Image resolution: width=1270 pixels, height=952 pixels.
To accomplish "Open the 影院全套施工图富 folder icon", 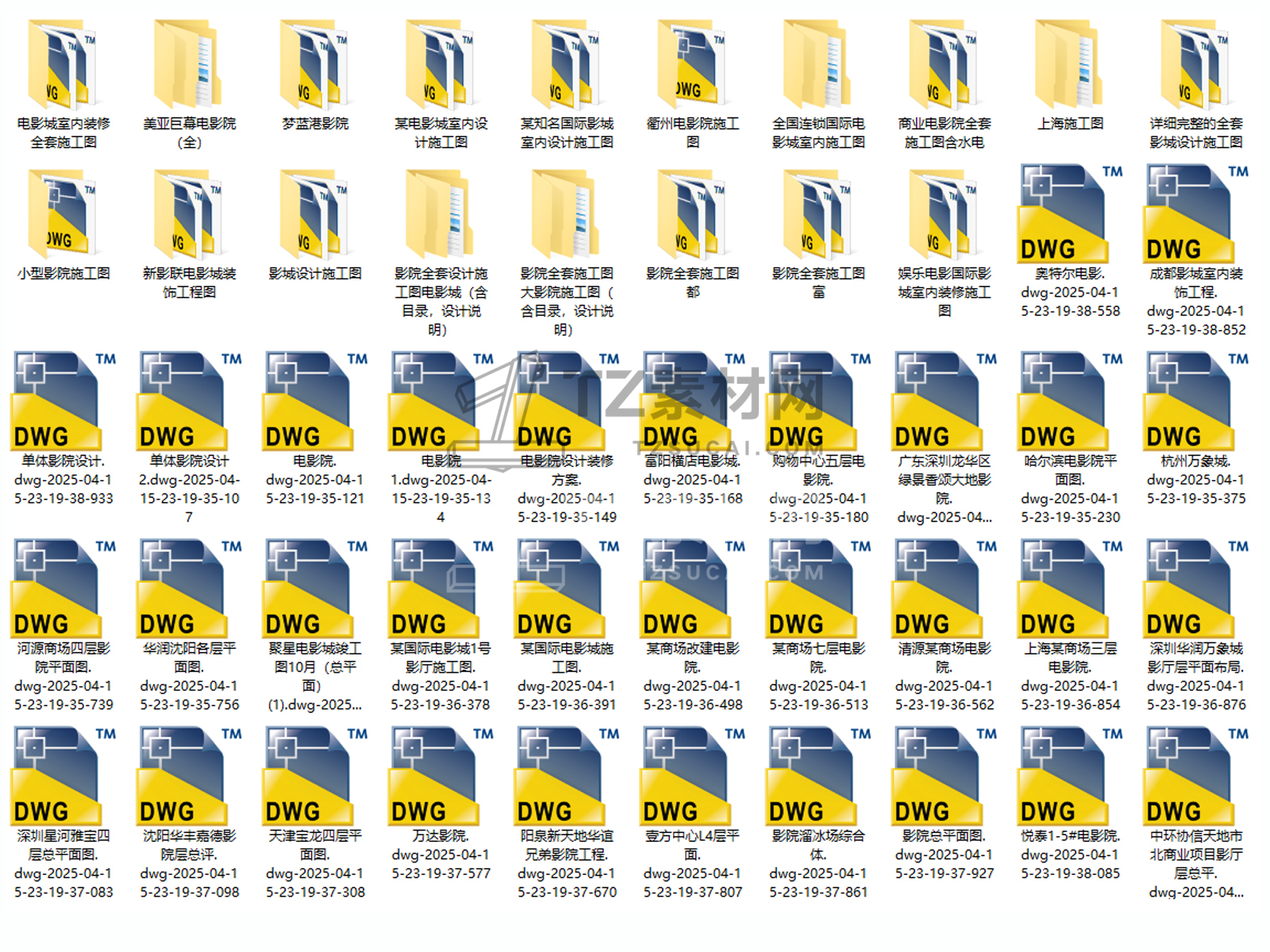I will tap(818, 214).
